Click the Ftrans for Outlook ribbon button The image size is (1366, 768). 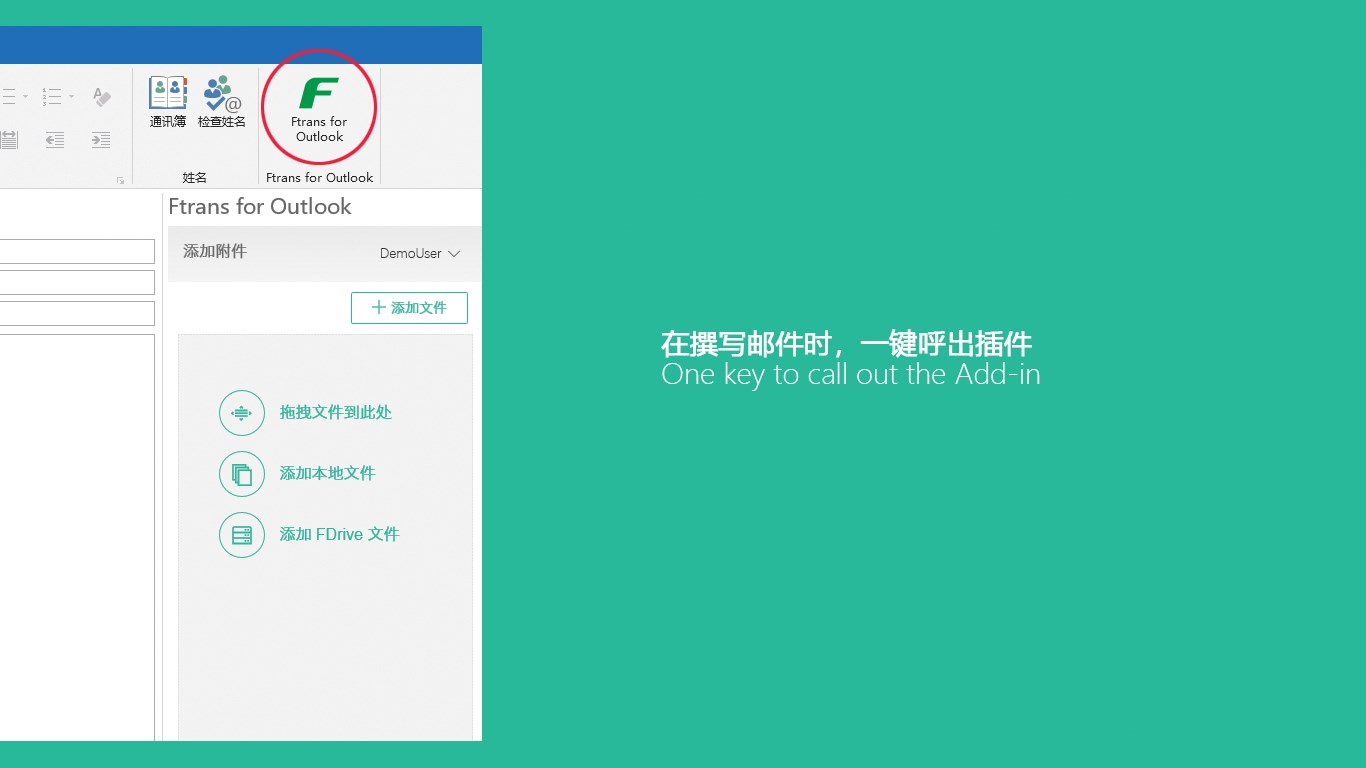point(319,110)
